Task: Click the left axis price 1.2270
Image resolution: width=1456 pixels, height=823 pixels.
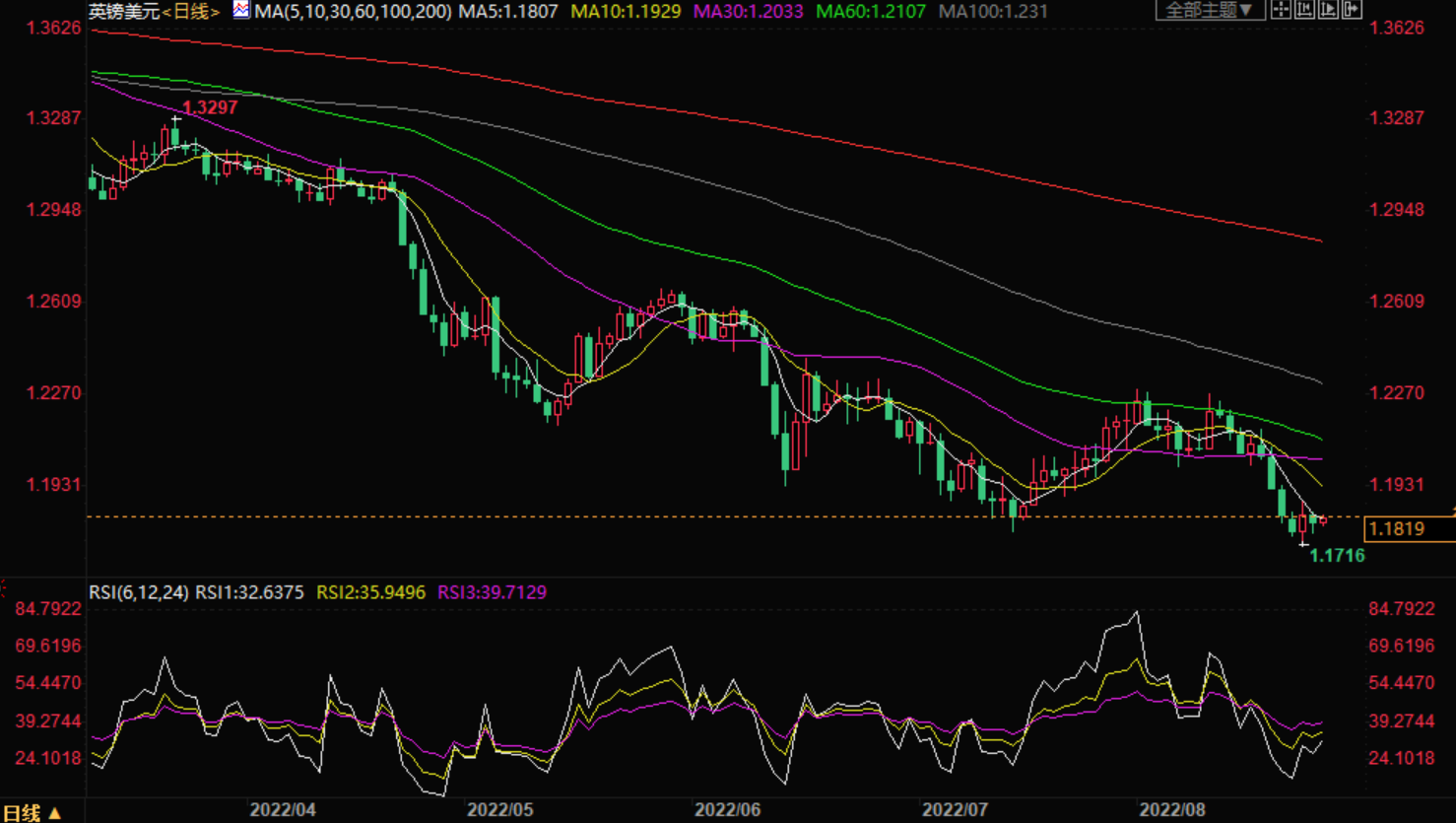Action: click(x=53, y=392)
